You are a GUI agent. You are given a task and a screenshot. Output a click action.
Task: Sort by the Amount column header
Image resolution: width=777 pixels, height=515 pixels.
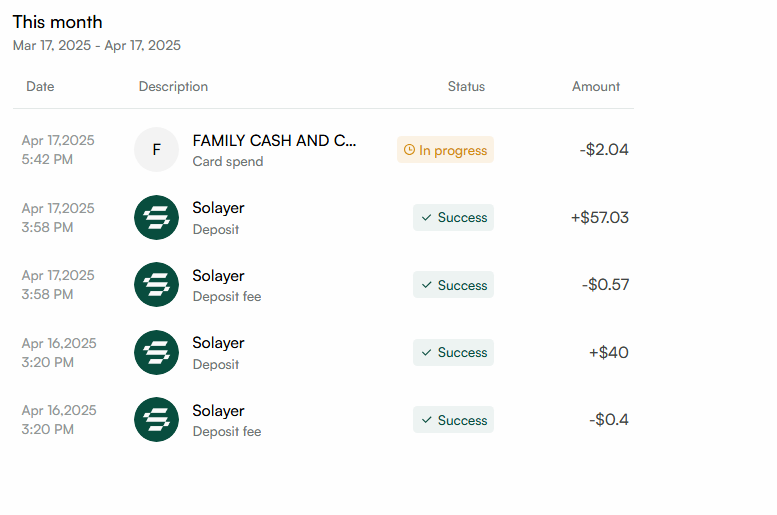pyautogui.click(x=596, y=86)
